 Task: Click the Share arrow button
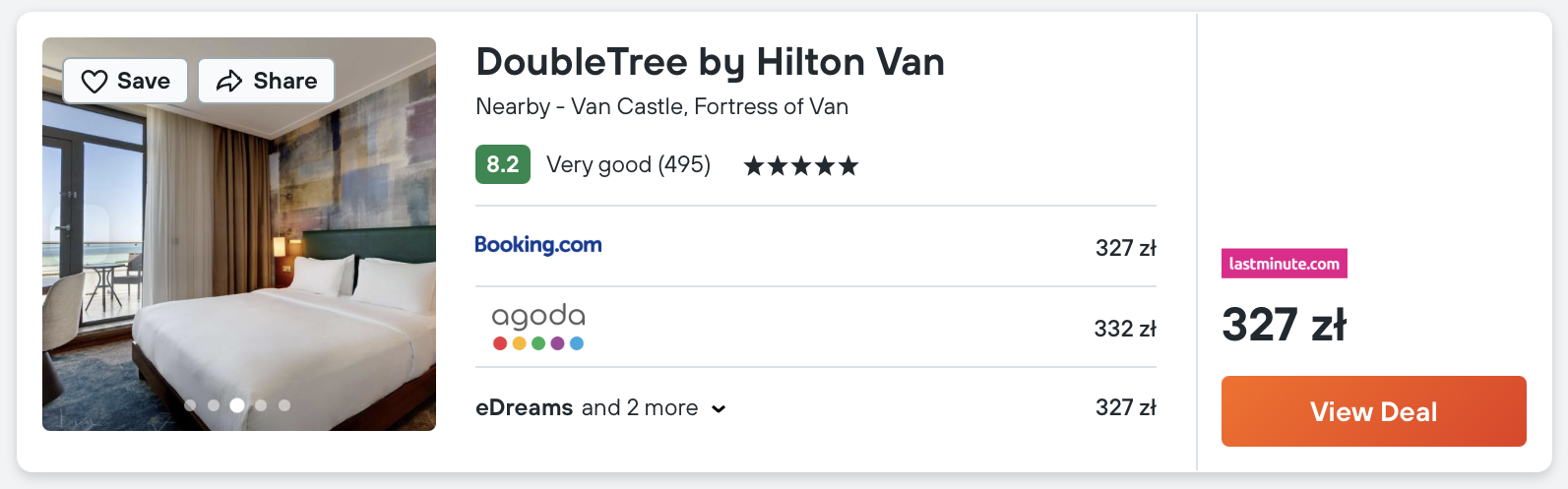point(266,81)
